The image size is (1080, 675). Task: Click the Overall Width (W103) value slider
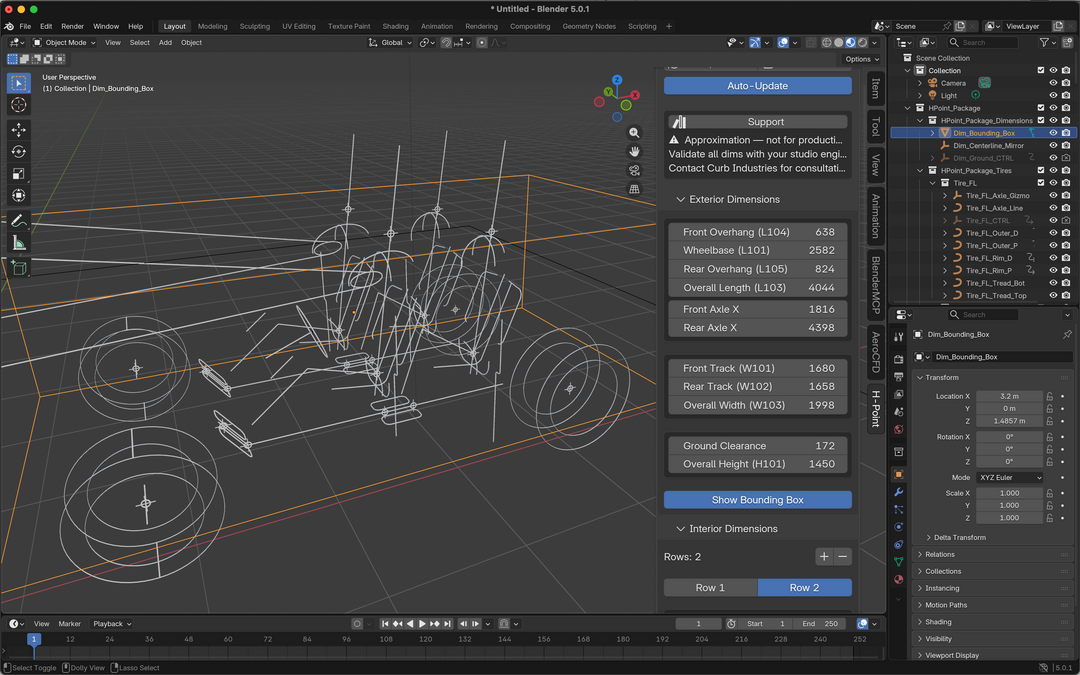tap(758, 406)
